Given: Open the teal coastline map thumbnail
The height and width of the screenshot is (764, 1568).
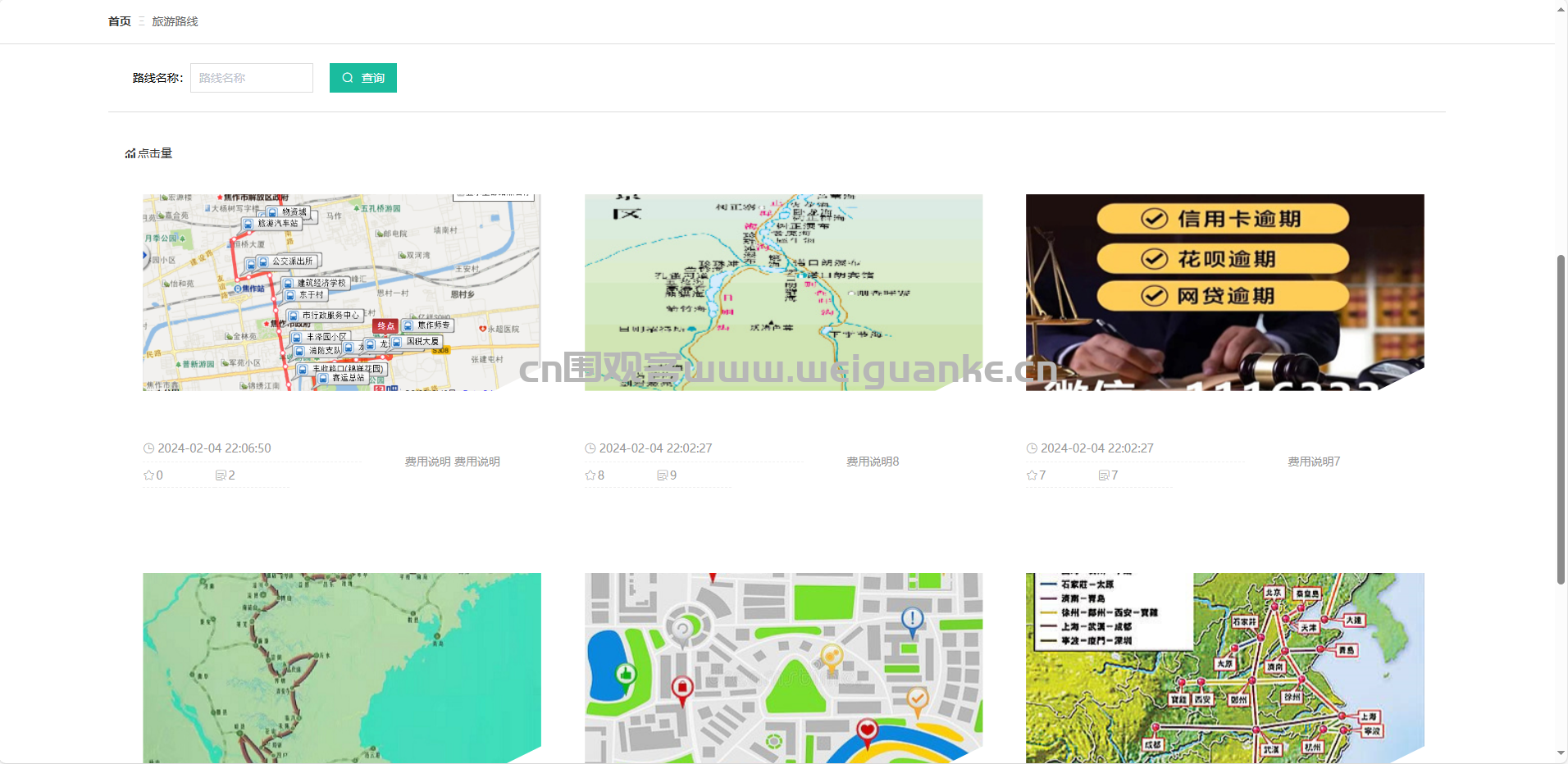Looking at the screenshot, I should (x=342, y=668).
